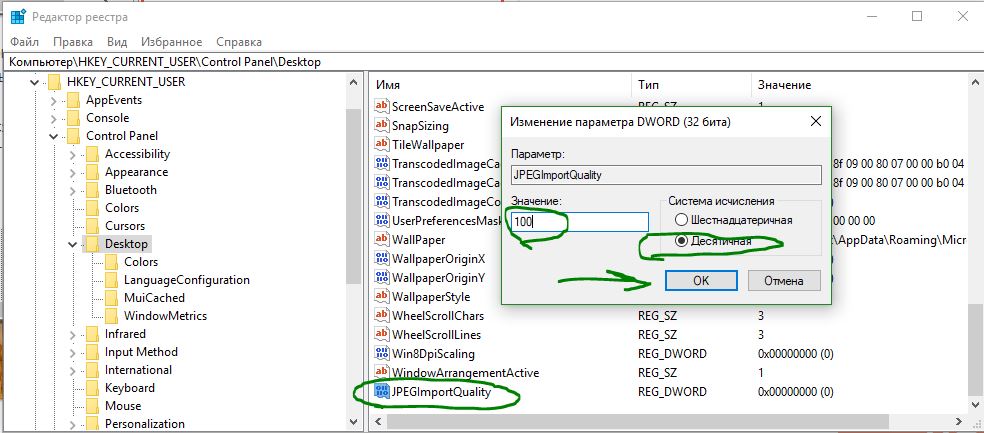Click the WindowArrangementActive value icon
This screenshot has width=984, height=433.
[x=382, y=372]
